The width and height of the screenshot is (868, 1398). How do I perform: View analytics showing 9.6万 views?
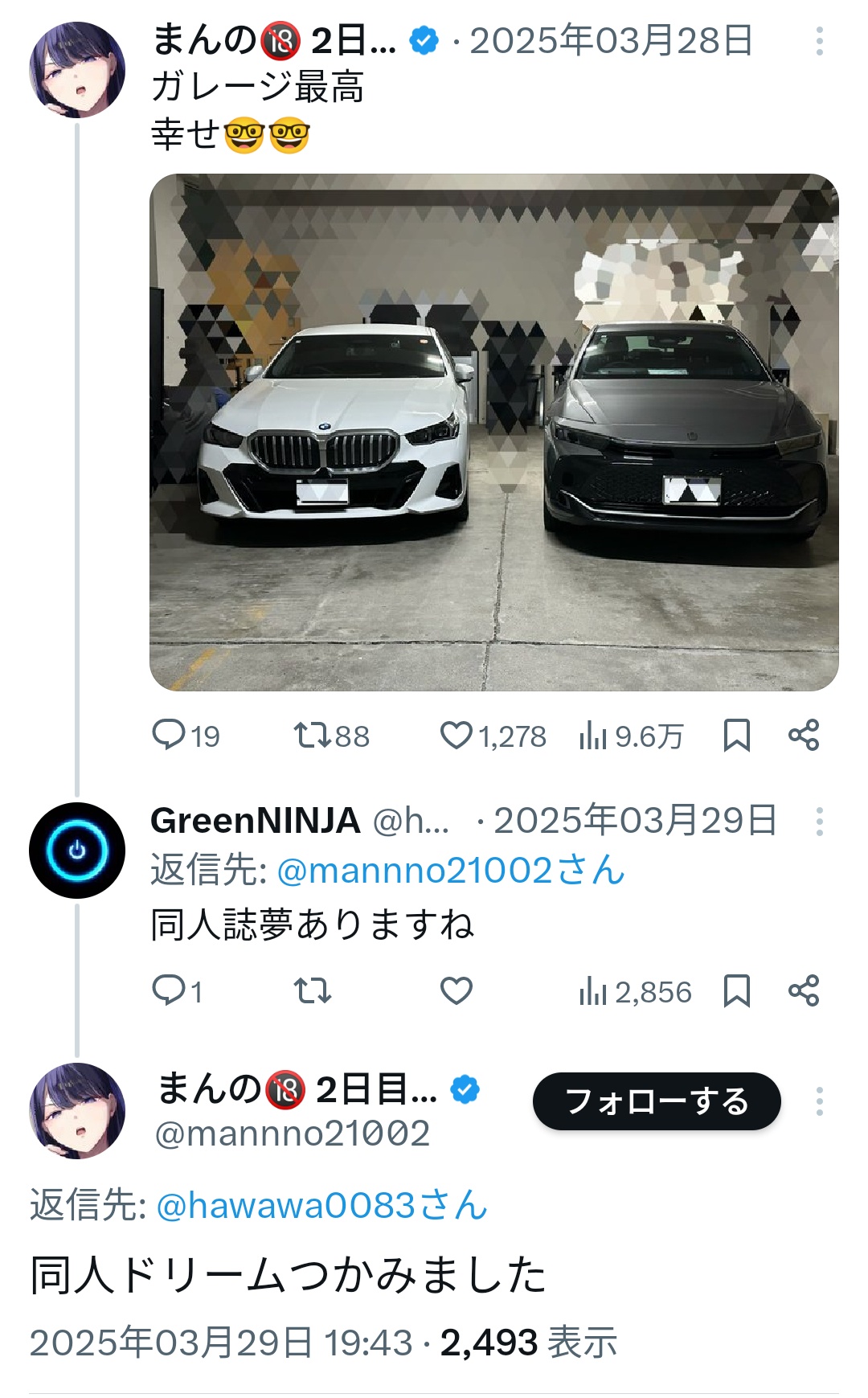[631, 736]
